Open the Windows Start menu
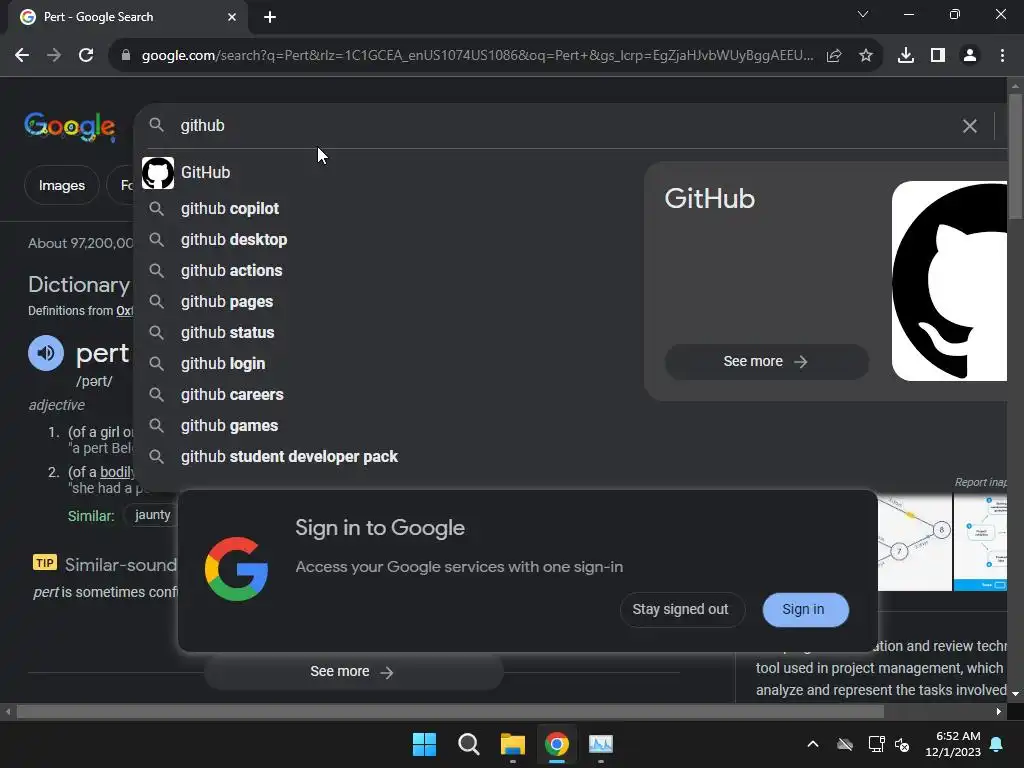 click(424, 744)
